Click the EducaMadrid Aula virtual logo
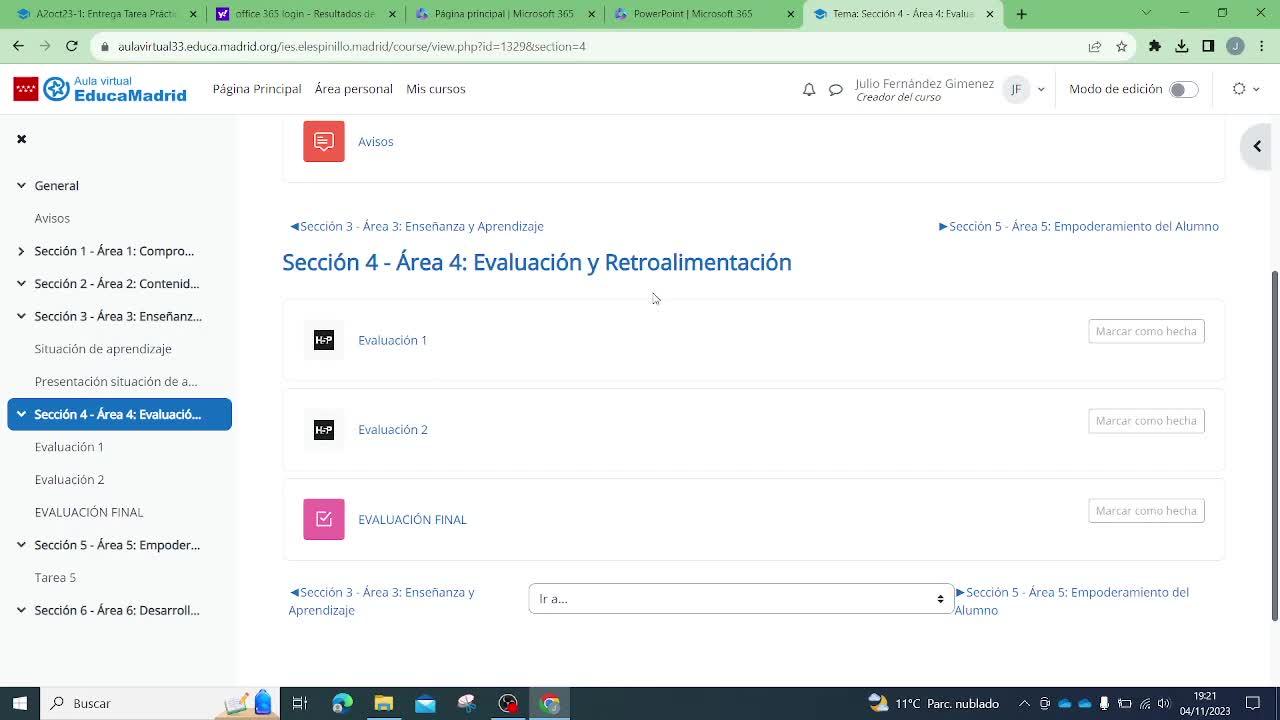The height and width of the screenshot is (720, 1280). (x=100, y=89)
